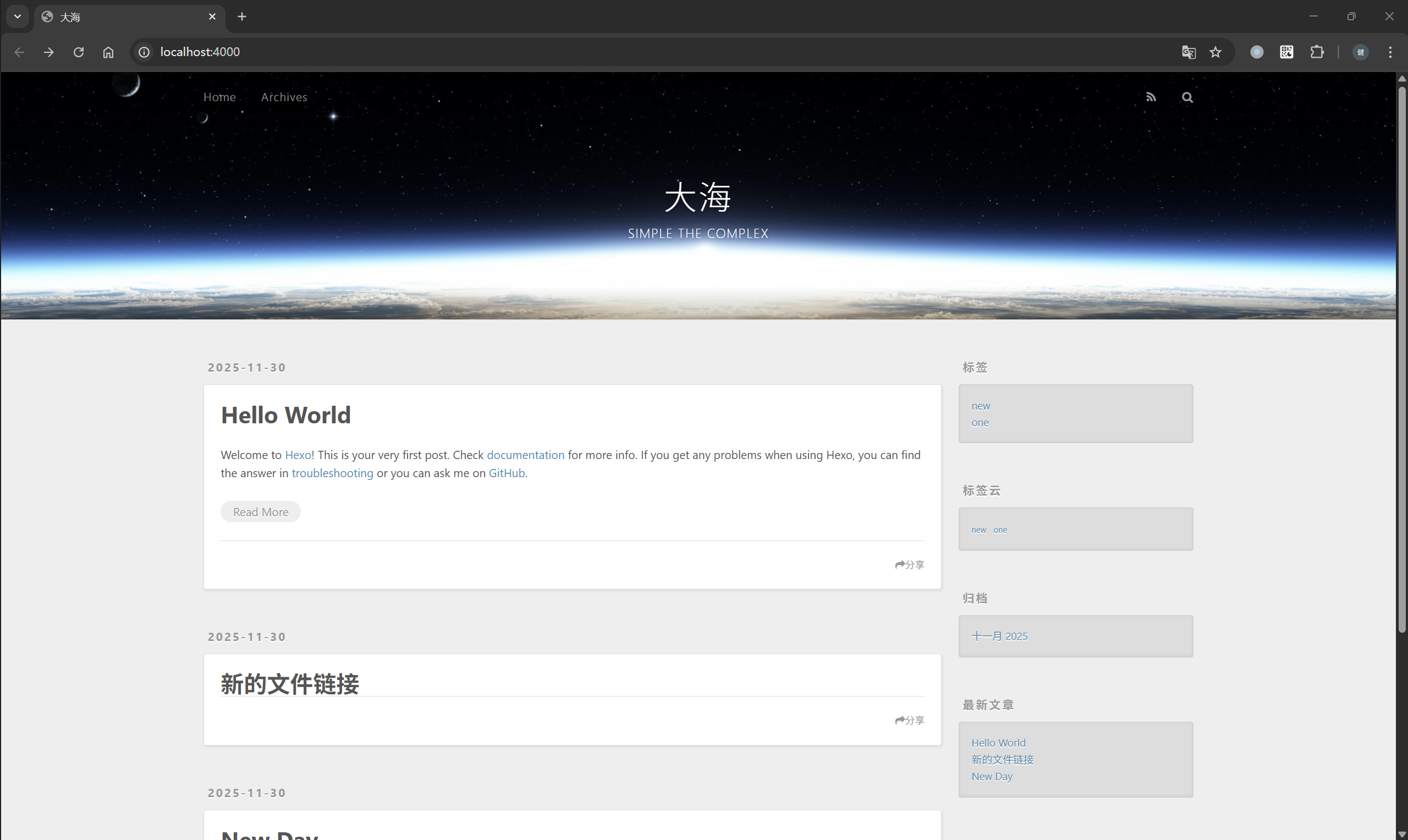Click the Google Translate icon in address bar
The width and height of the screenshot is (1408, 840).
click(x=1189, y=52)
